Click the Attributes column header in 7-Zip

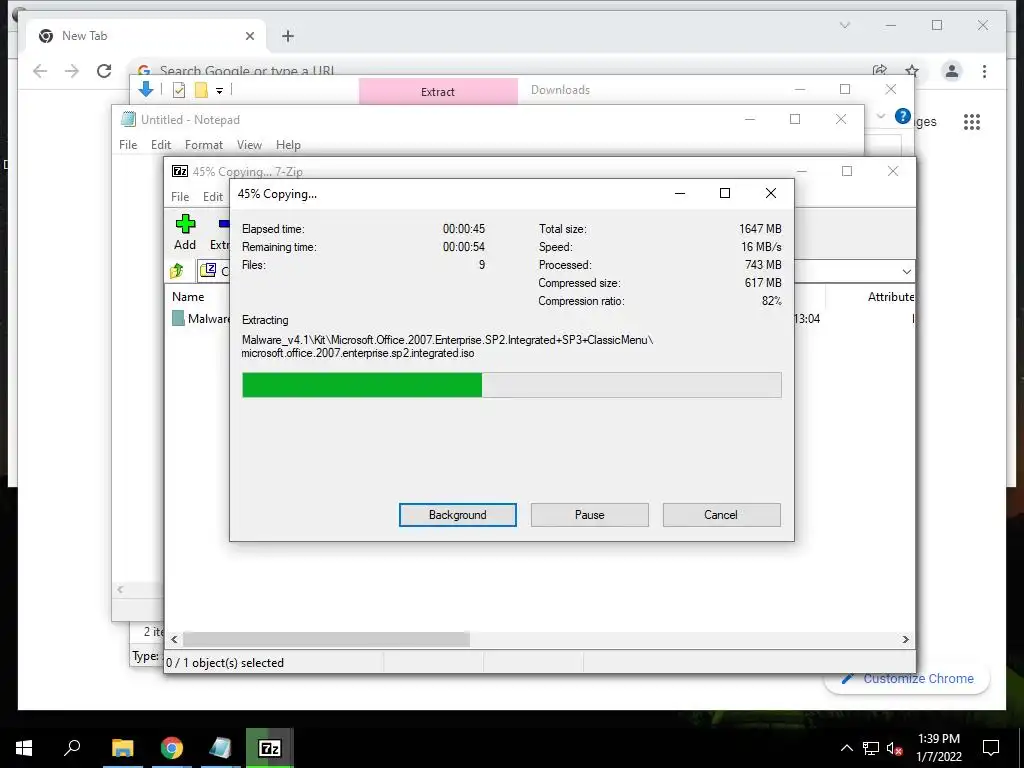coord(890,296)
